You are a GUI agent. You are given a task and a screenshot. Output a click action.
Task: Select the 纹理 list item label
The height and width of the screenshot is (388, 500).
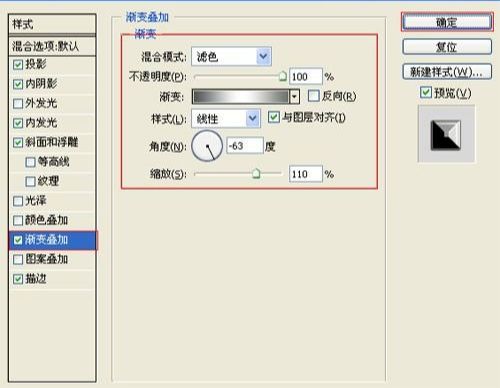pos(49,181)
